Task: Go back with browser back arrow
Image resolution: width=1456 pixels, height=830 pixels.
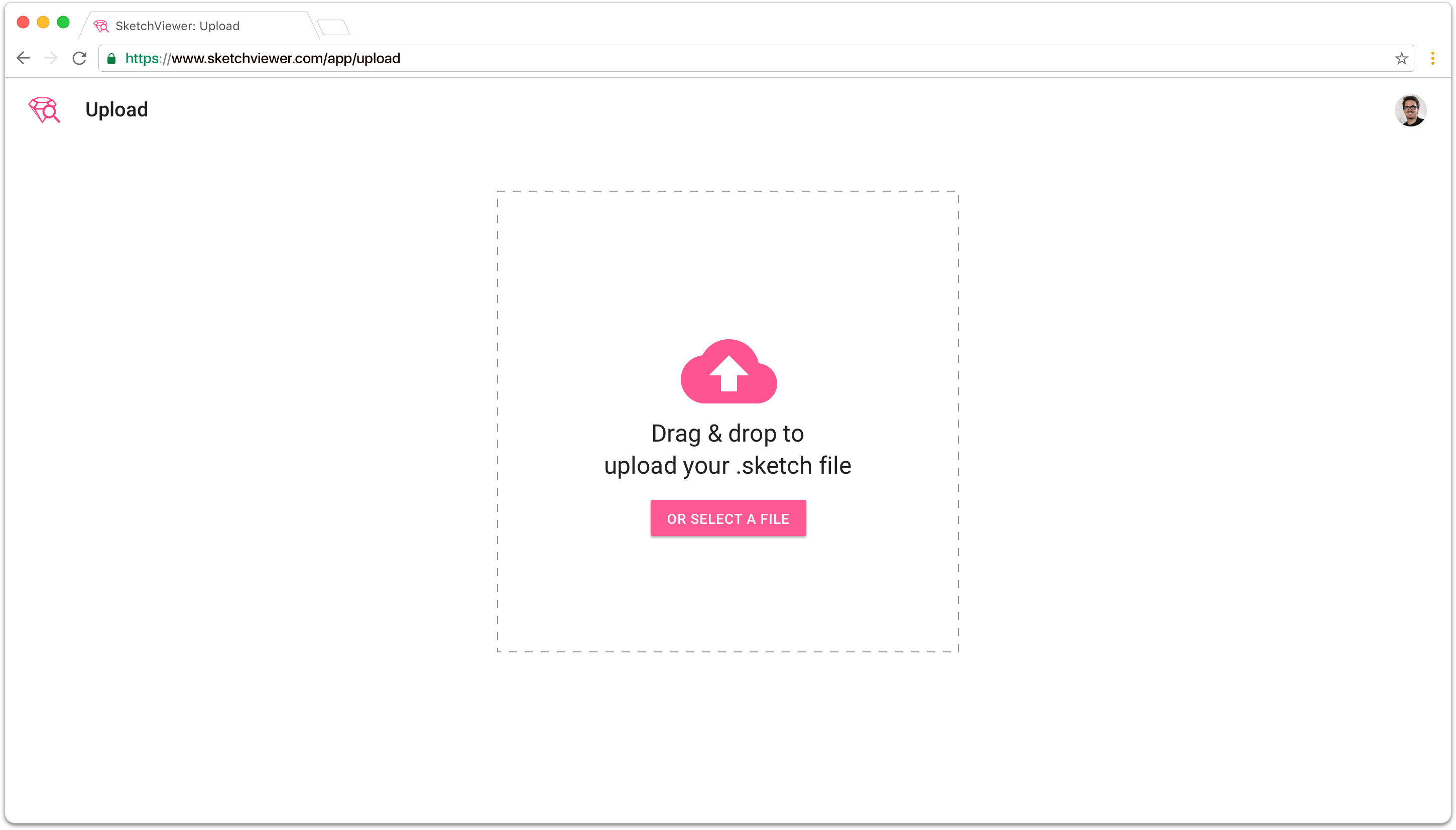Action: [x=24, y=58]
